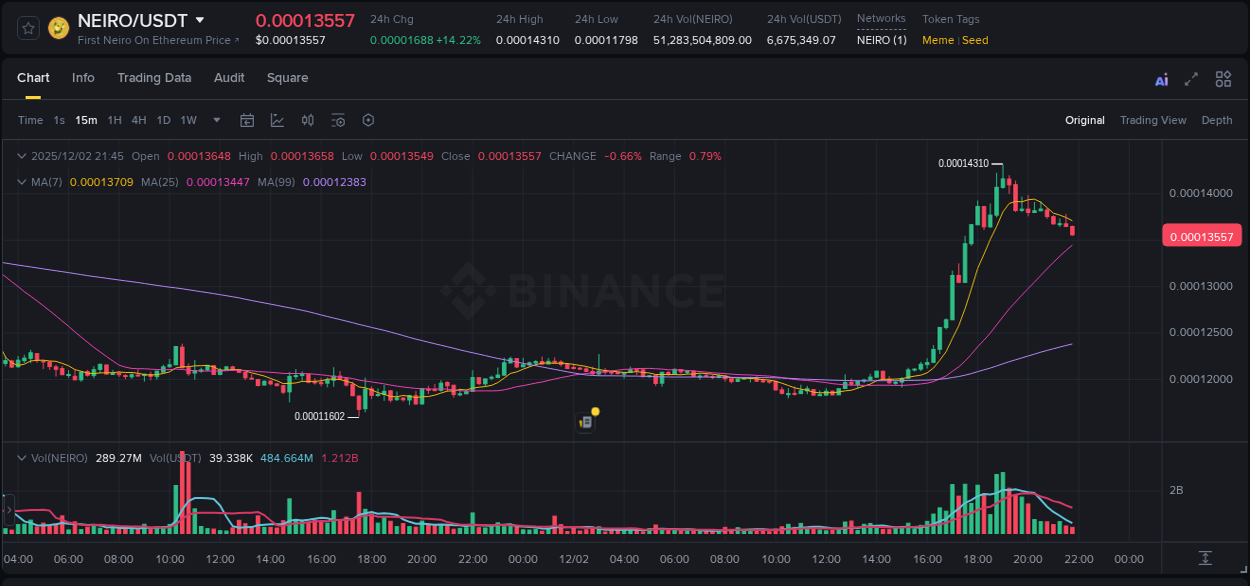Open the date range calendar icon

[247, 119]
